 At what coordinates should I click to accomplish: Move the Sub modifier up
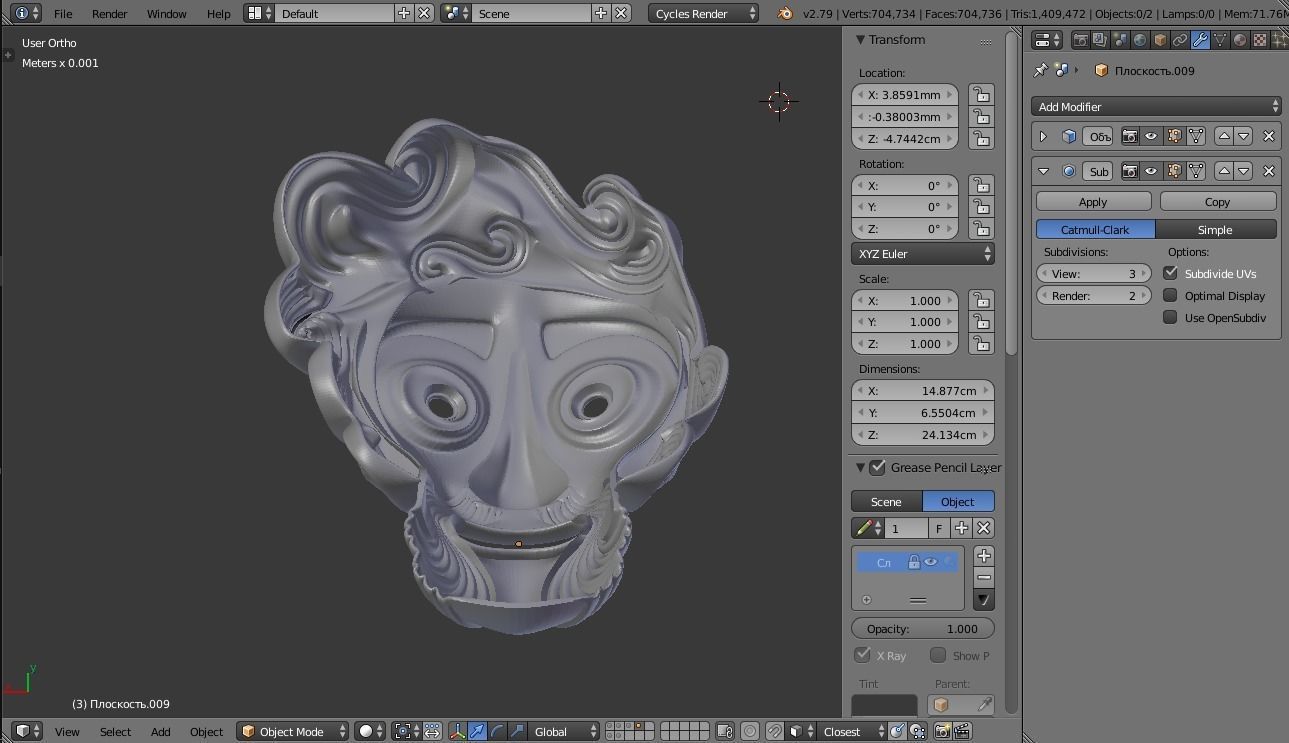(1224, 171)
